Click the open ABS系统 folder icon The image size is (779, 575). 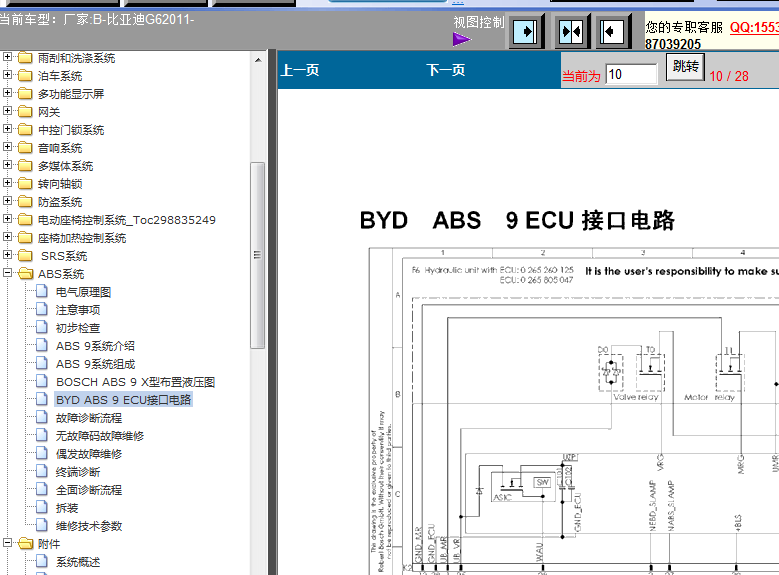tap(25, 273)
